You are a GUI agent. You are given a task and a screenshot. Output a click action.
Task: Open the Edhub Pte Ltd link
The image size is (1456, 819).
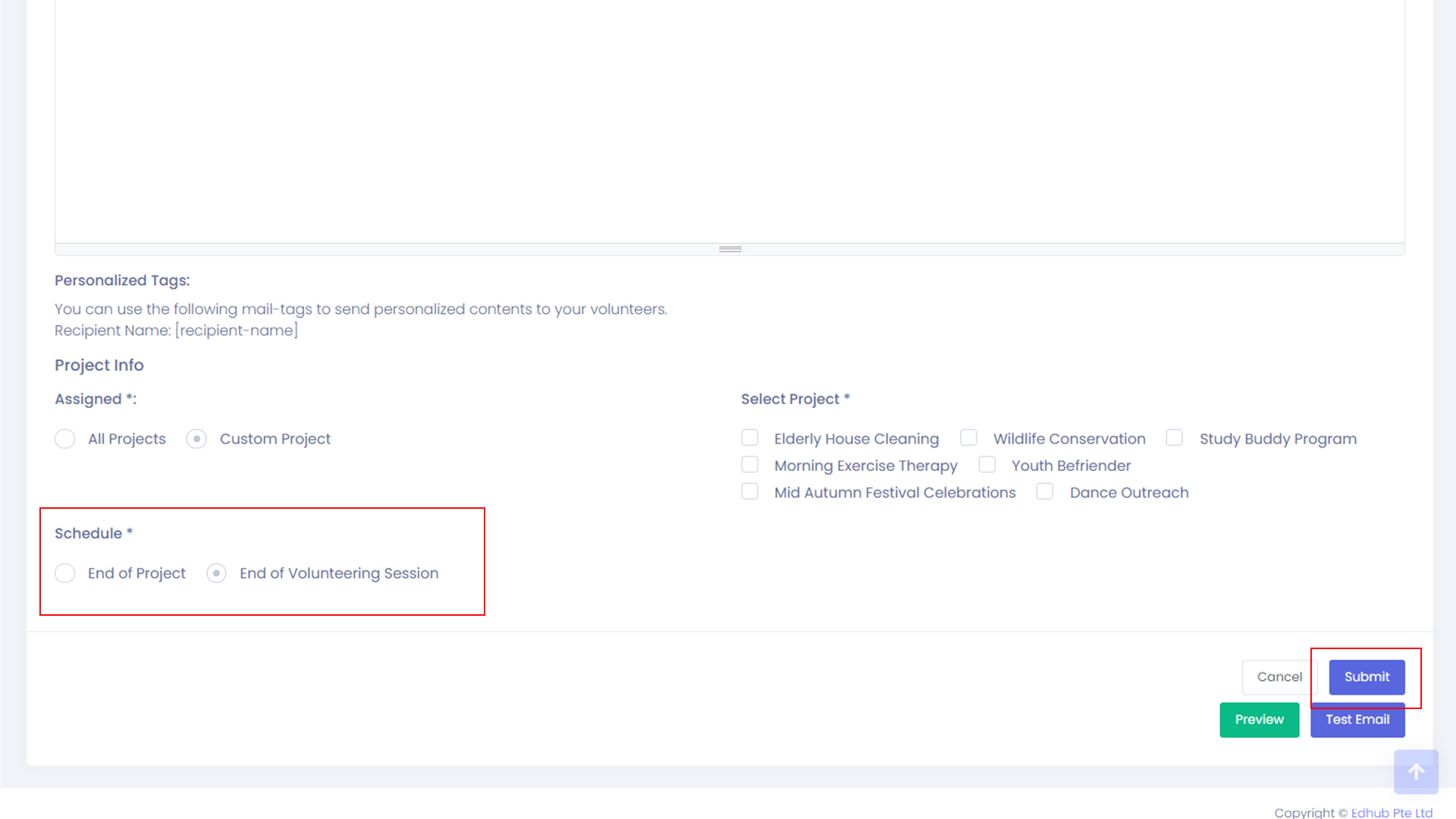(1392, 812)
